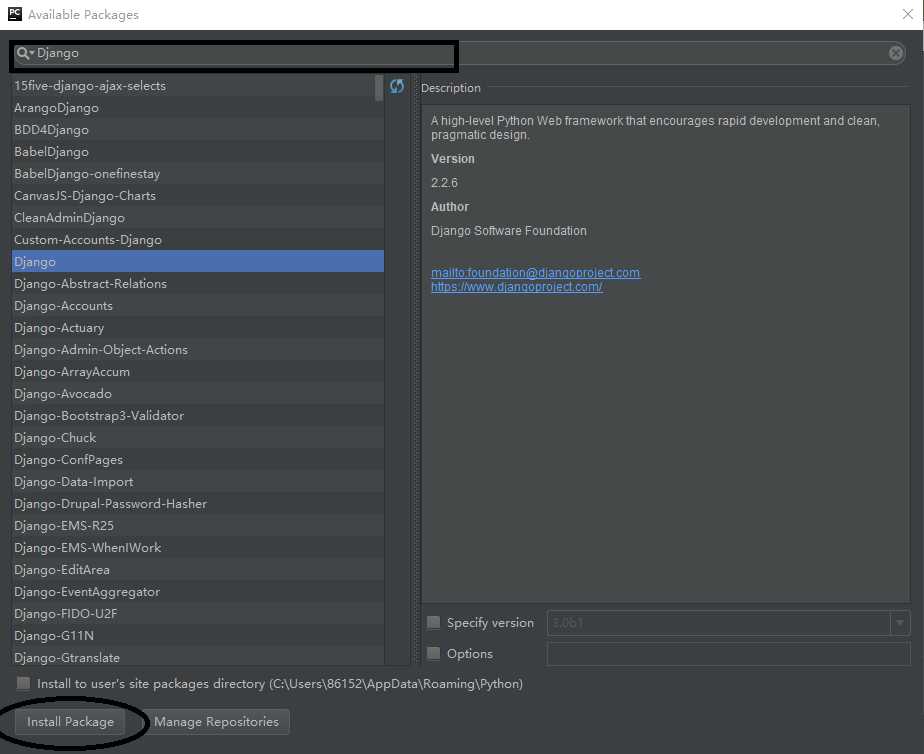Check Install to user's site packages directory

(24, 683)
